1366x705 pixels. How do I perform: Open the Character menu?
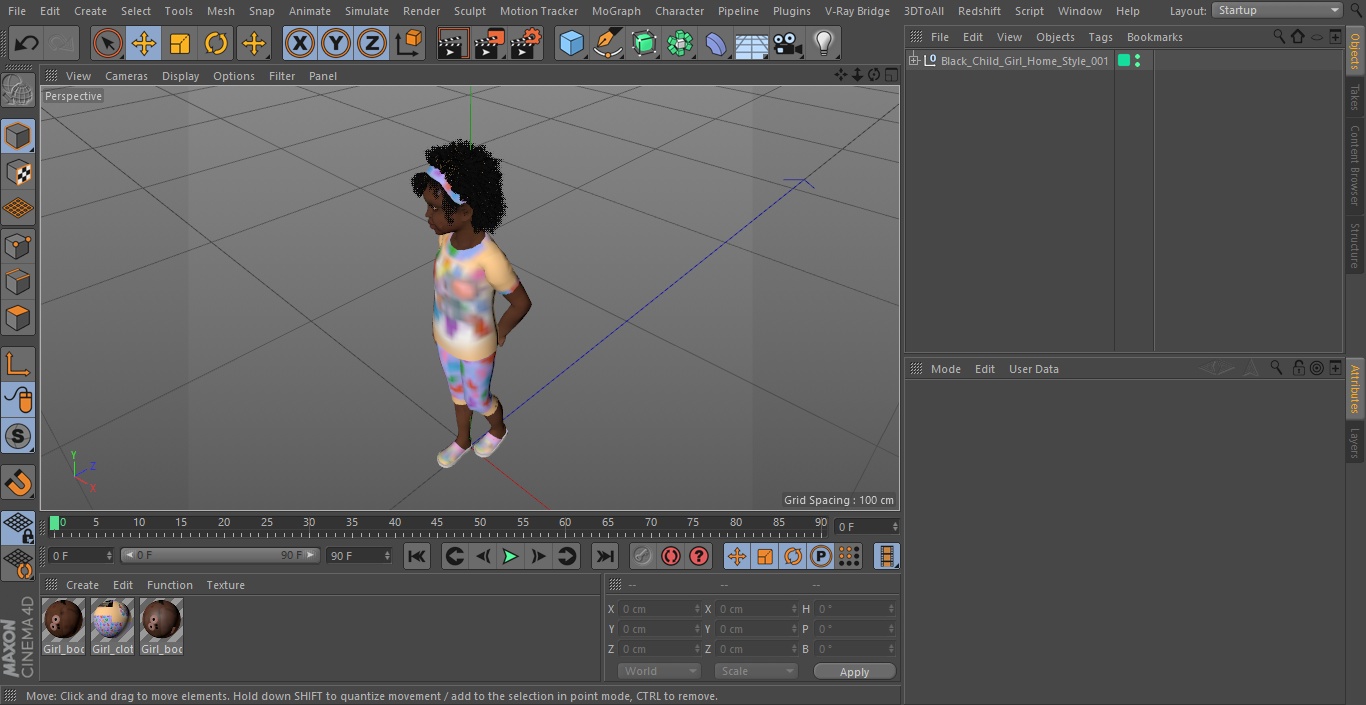coord(679,11)
